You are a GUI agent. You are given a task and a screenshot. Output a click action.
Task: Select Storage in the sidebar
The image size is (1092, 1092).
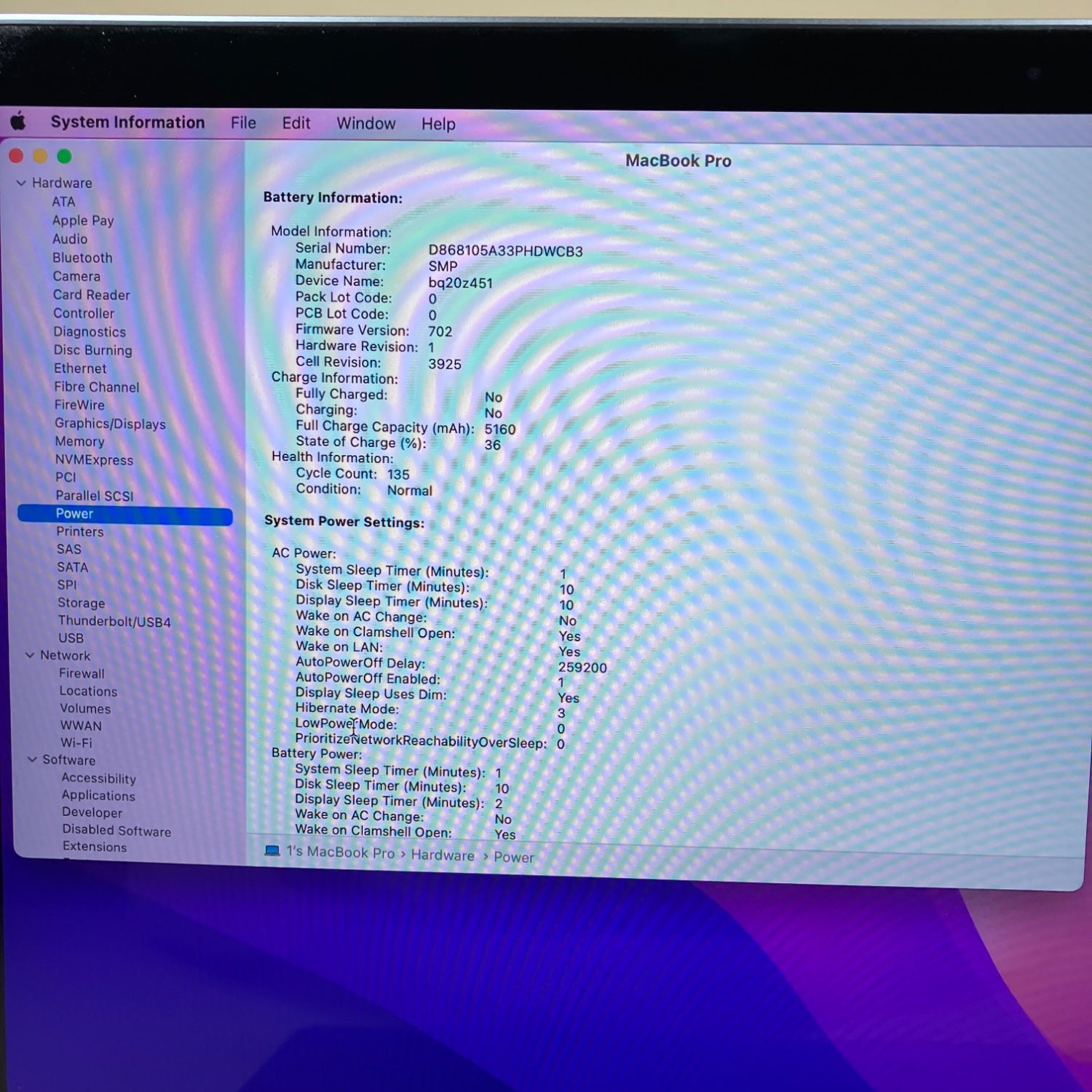(82, 603)
